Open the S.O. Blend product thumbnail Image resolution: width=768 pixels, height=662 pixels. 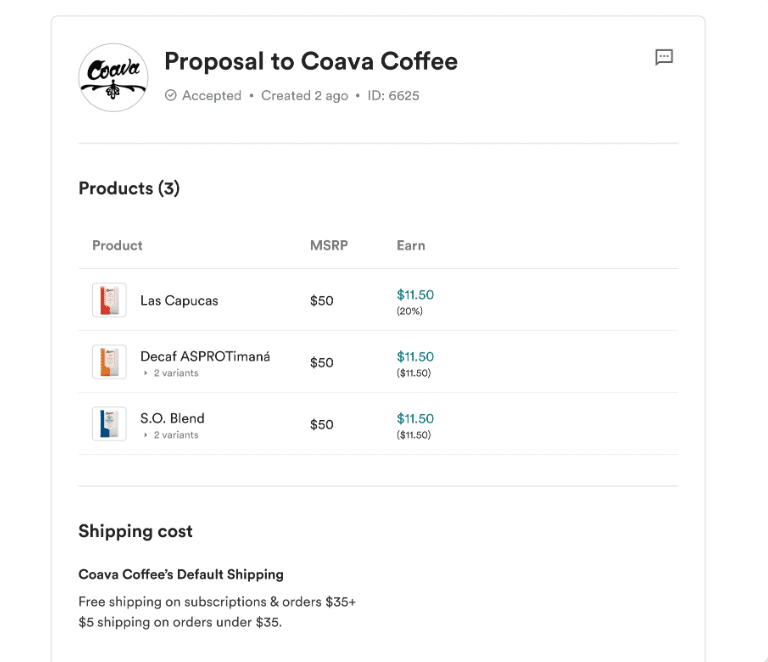[x=109, y=424]
